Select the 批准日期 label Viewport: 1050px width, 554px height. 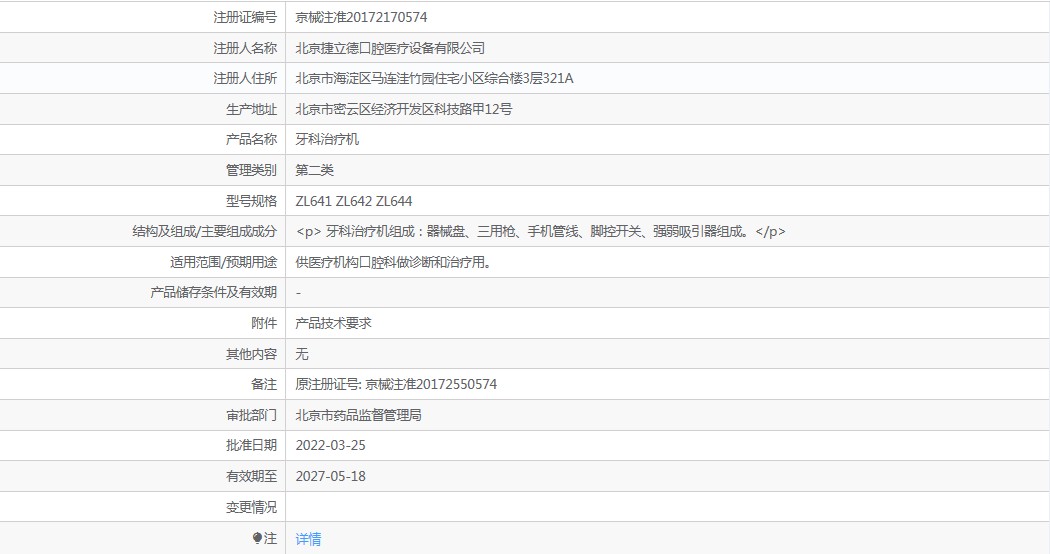pos(251,445)
